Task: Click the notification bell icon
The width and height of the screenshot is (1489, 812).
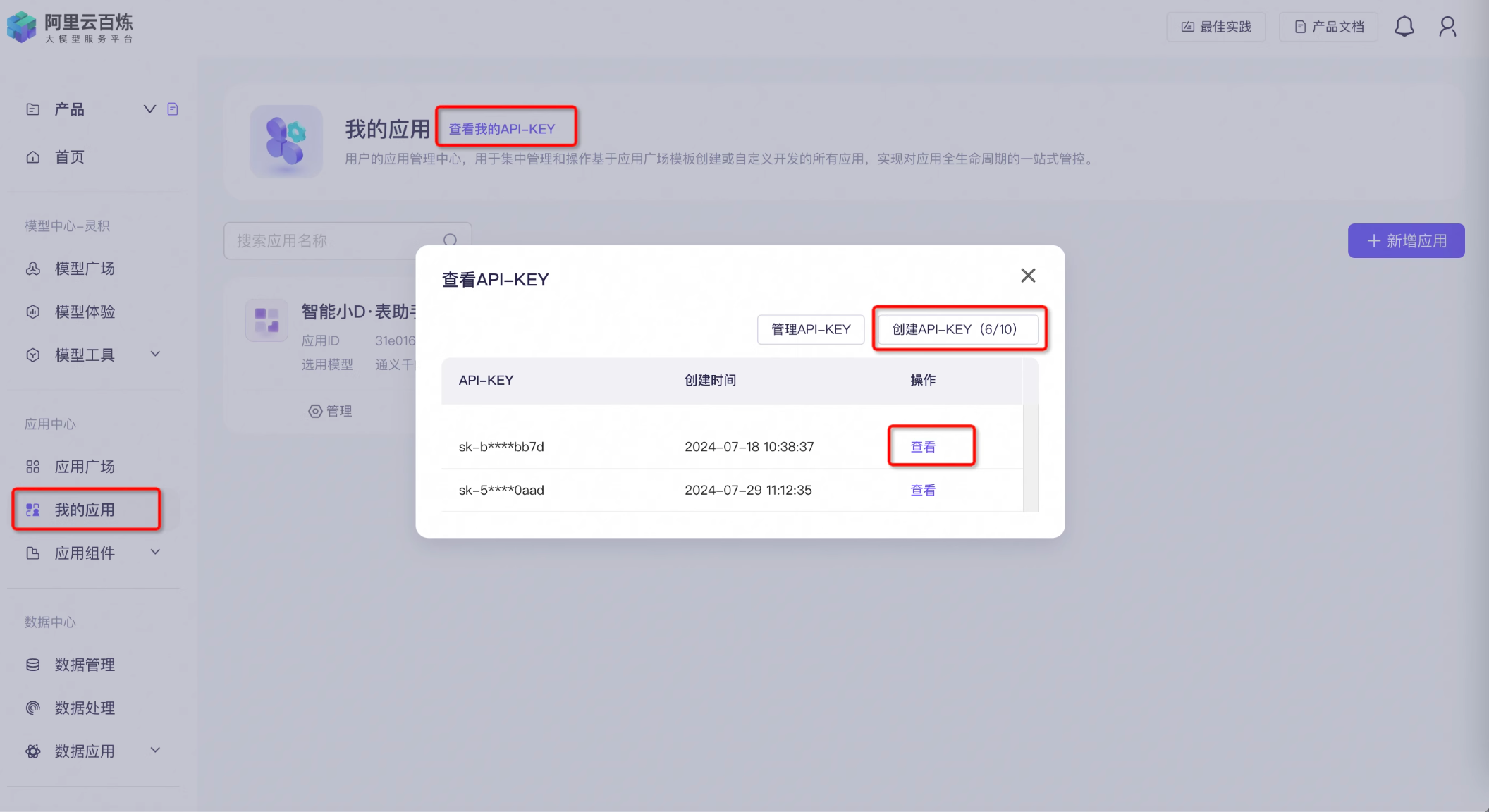Action: click(x=1404, y=27)
